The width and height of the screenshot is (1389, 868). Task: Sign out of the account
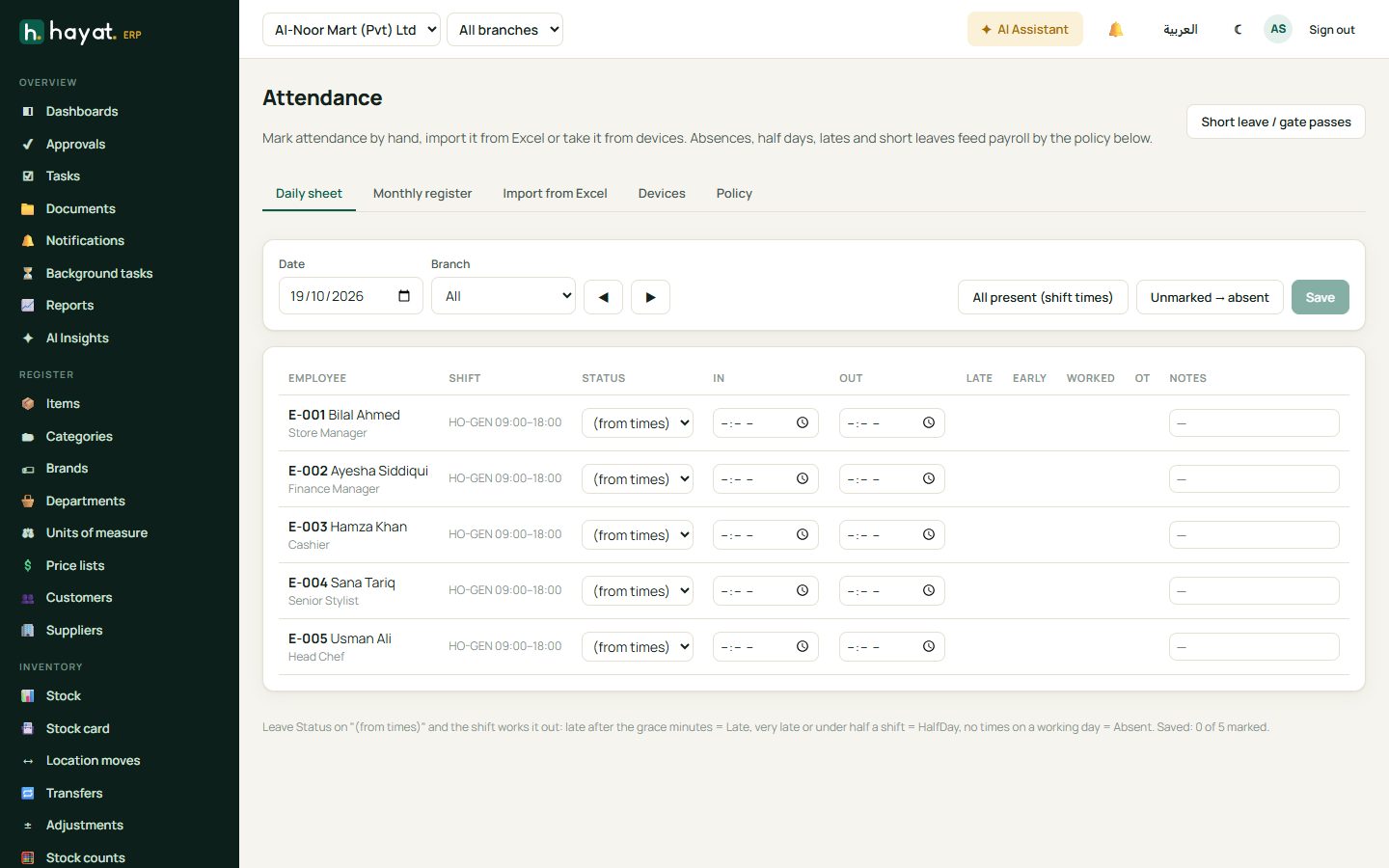[1332, 30]
